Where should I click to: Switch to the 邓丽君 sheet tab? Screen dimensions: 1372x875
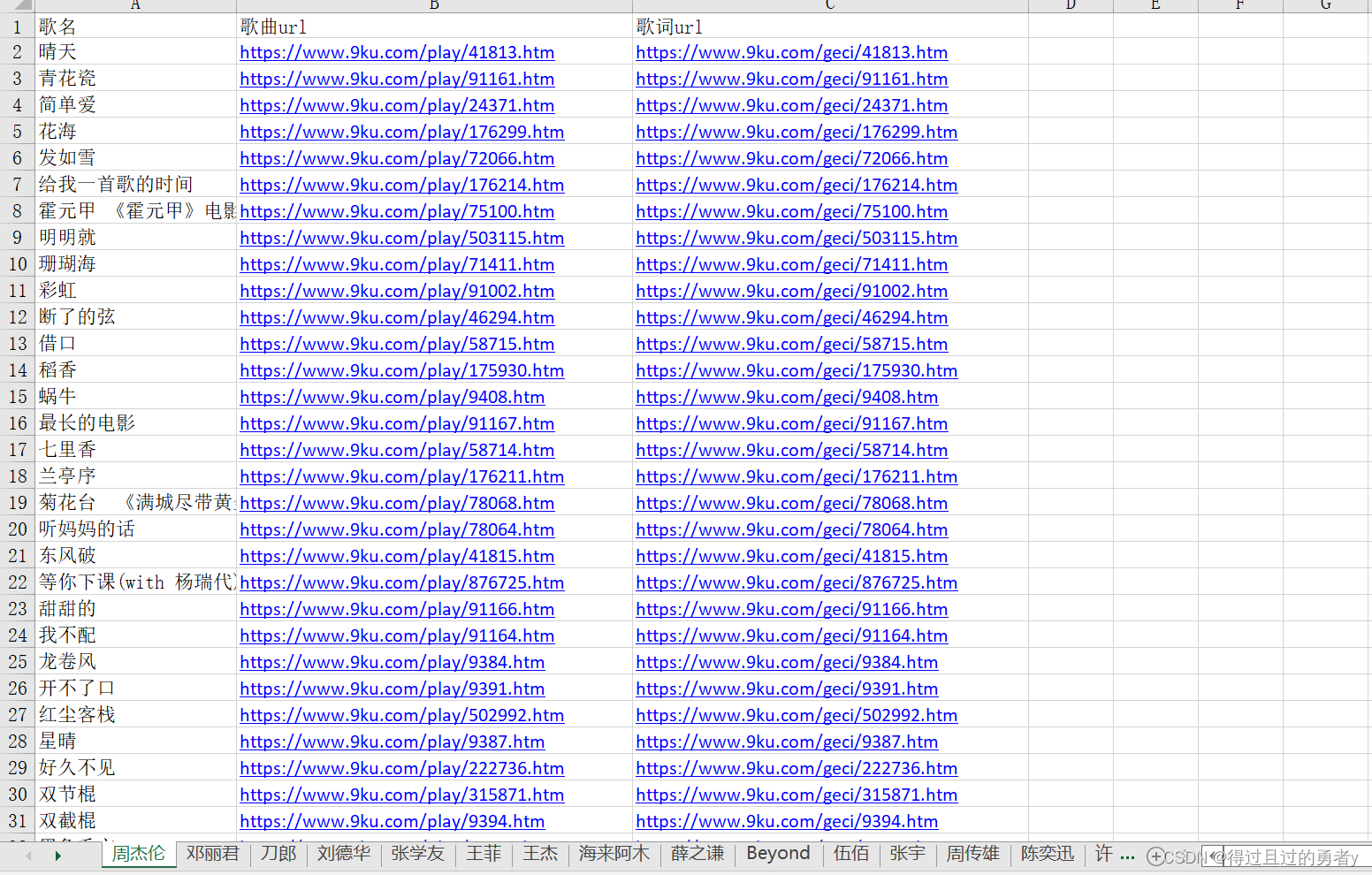pyautogui.click(x=213, y=854)
